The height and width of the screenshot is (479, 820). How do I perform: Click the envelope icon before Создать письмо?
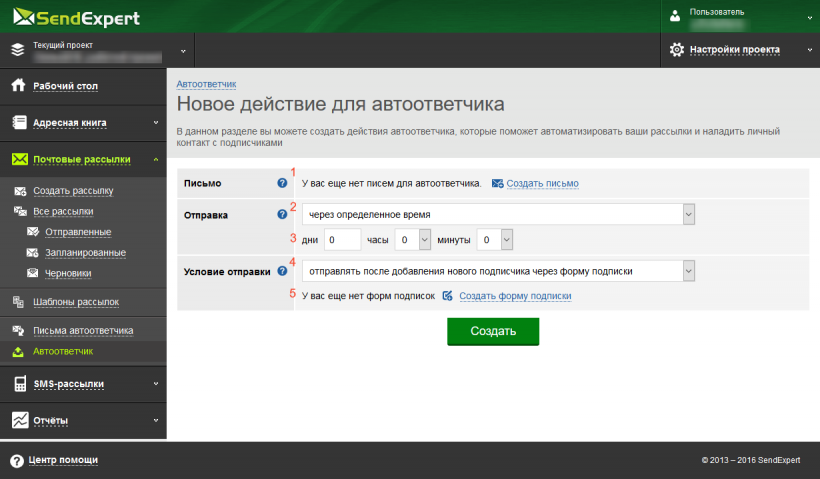[x=497, y=183]
